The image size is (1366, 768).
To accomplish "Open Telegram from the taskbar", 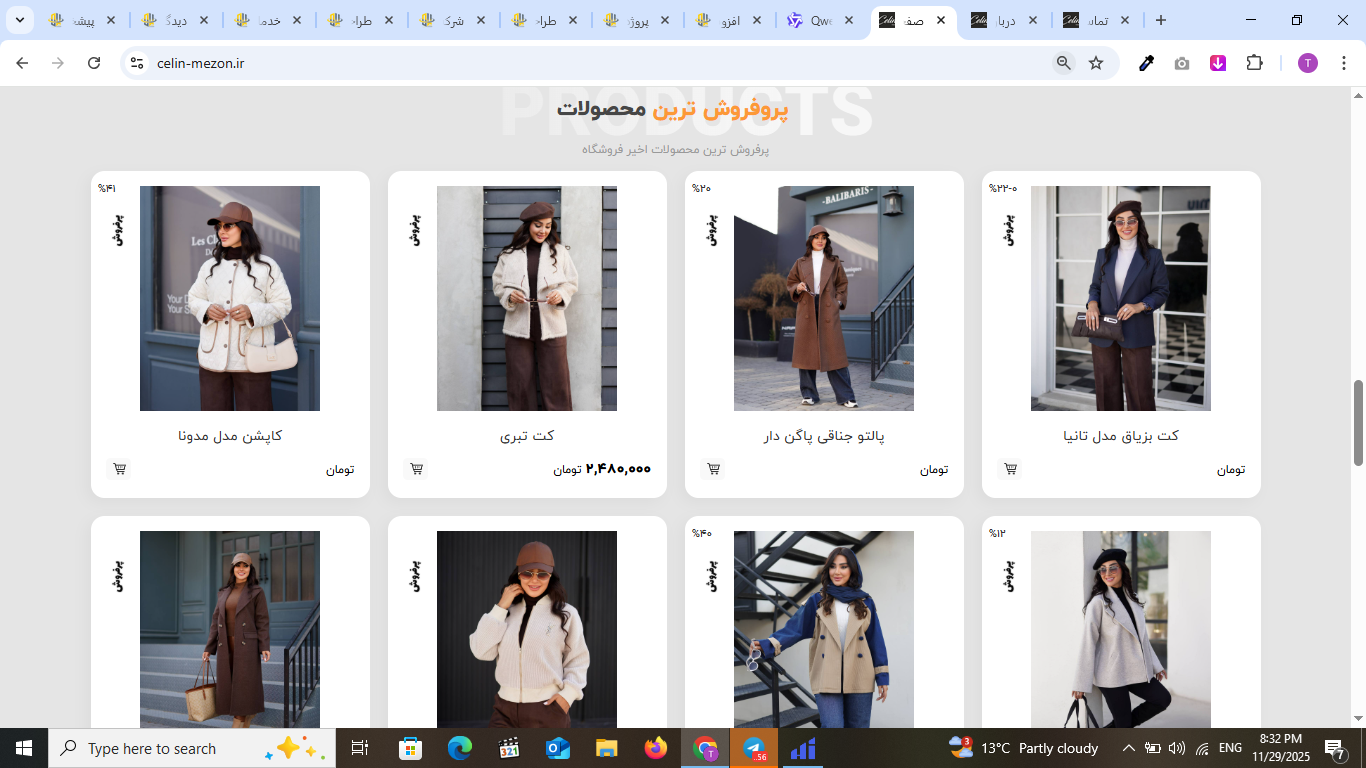I will (754, 749).
